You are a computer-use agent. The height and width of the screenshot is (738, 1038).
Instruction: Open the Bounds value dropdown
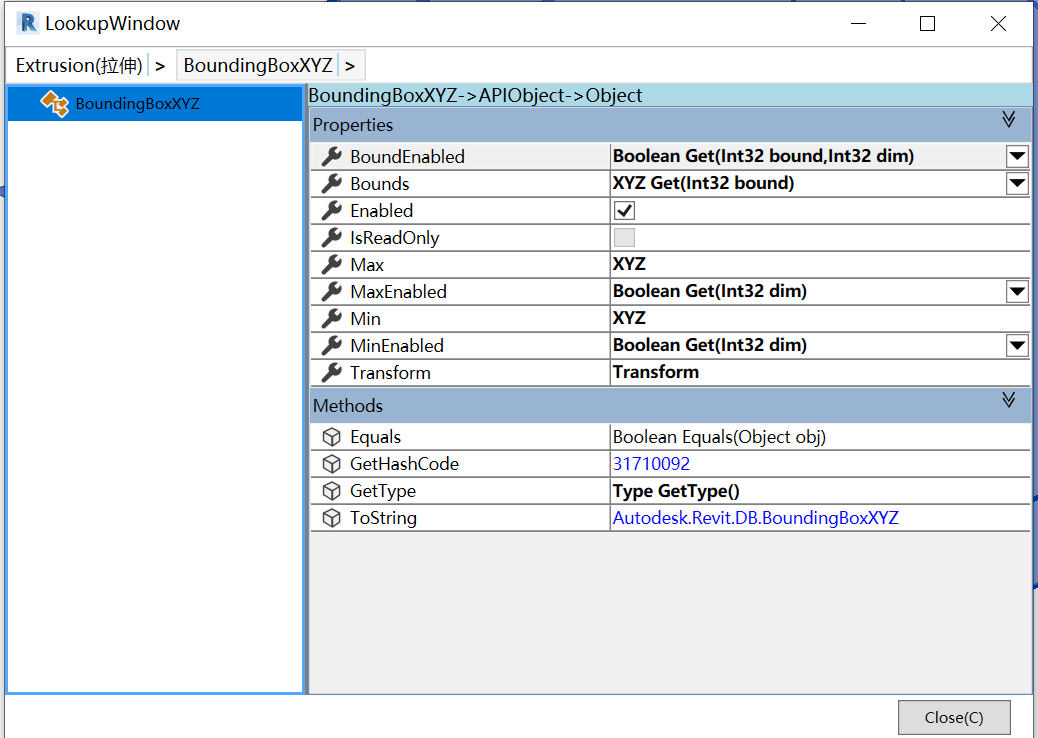pos(1017,183)
